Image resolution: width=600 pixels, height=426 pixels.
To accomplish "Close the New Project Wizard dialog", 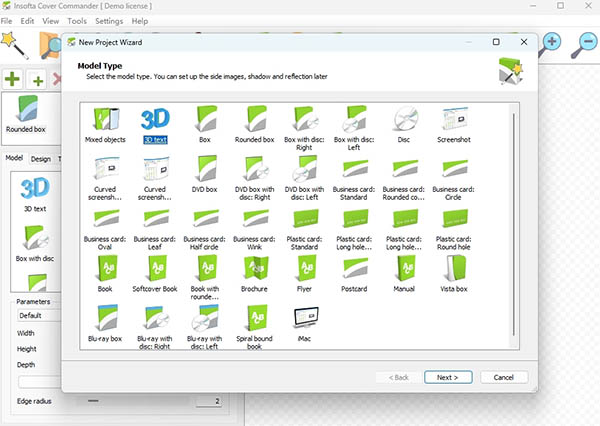I will [x=524, y=42].
